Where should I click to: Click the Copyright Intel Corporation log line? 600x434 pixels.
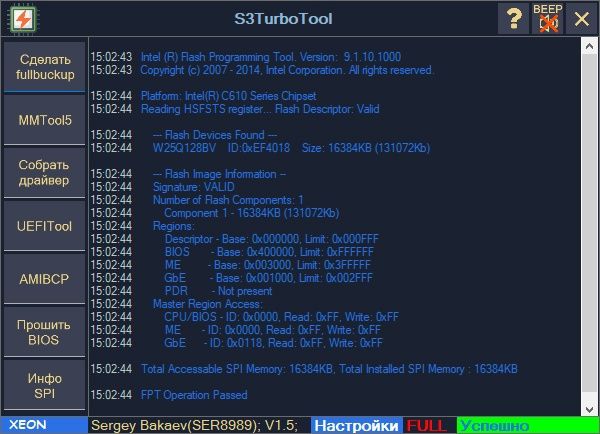(x=287, y=70)
